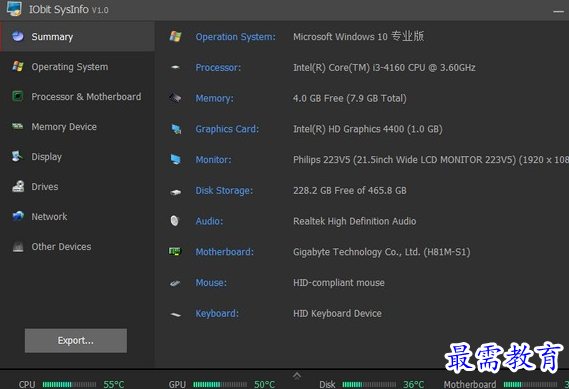Image resolution: width=569 pixels, height=389 pixels.
Task: Click the graphics card icon in summary row
Action: (176, 129)
